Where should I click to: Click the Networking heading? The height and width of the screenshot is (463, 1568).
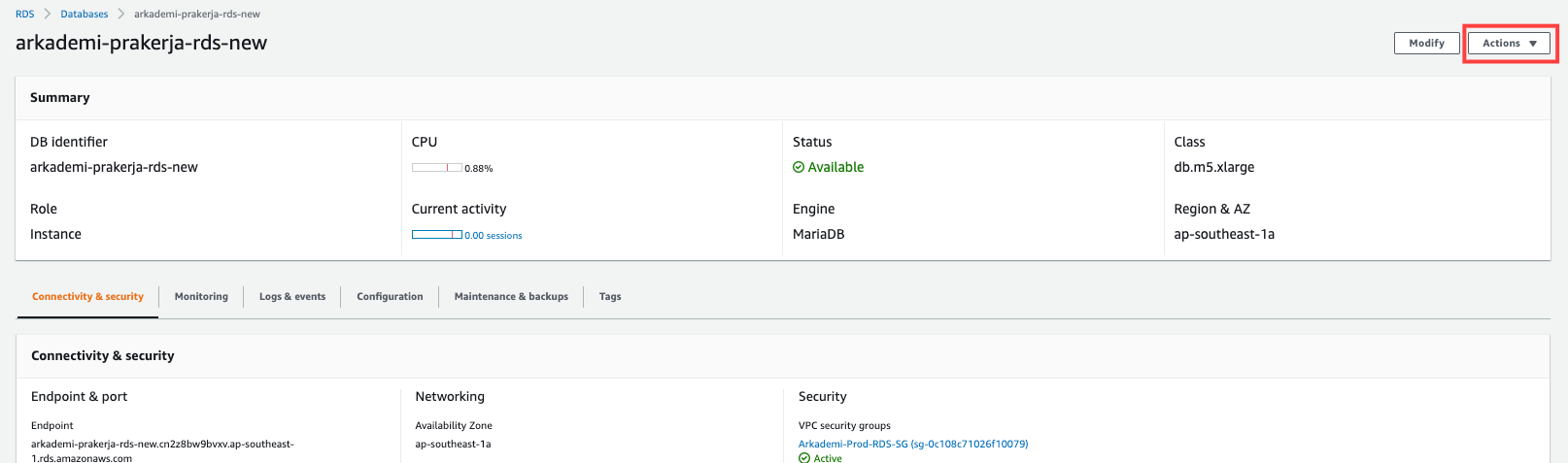pos(450,396)
